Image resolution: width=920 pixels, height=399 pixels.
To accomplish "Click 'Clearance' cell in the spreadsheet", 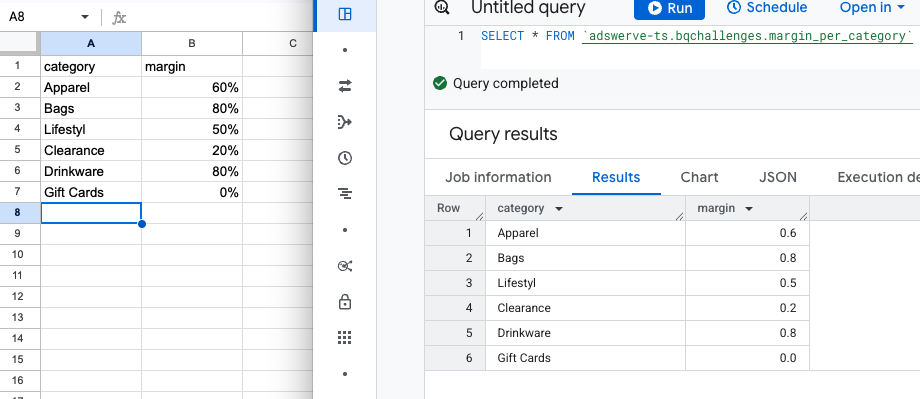I will click(91, 150).
